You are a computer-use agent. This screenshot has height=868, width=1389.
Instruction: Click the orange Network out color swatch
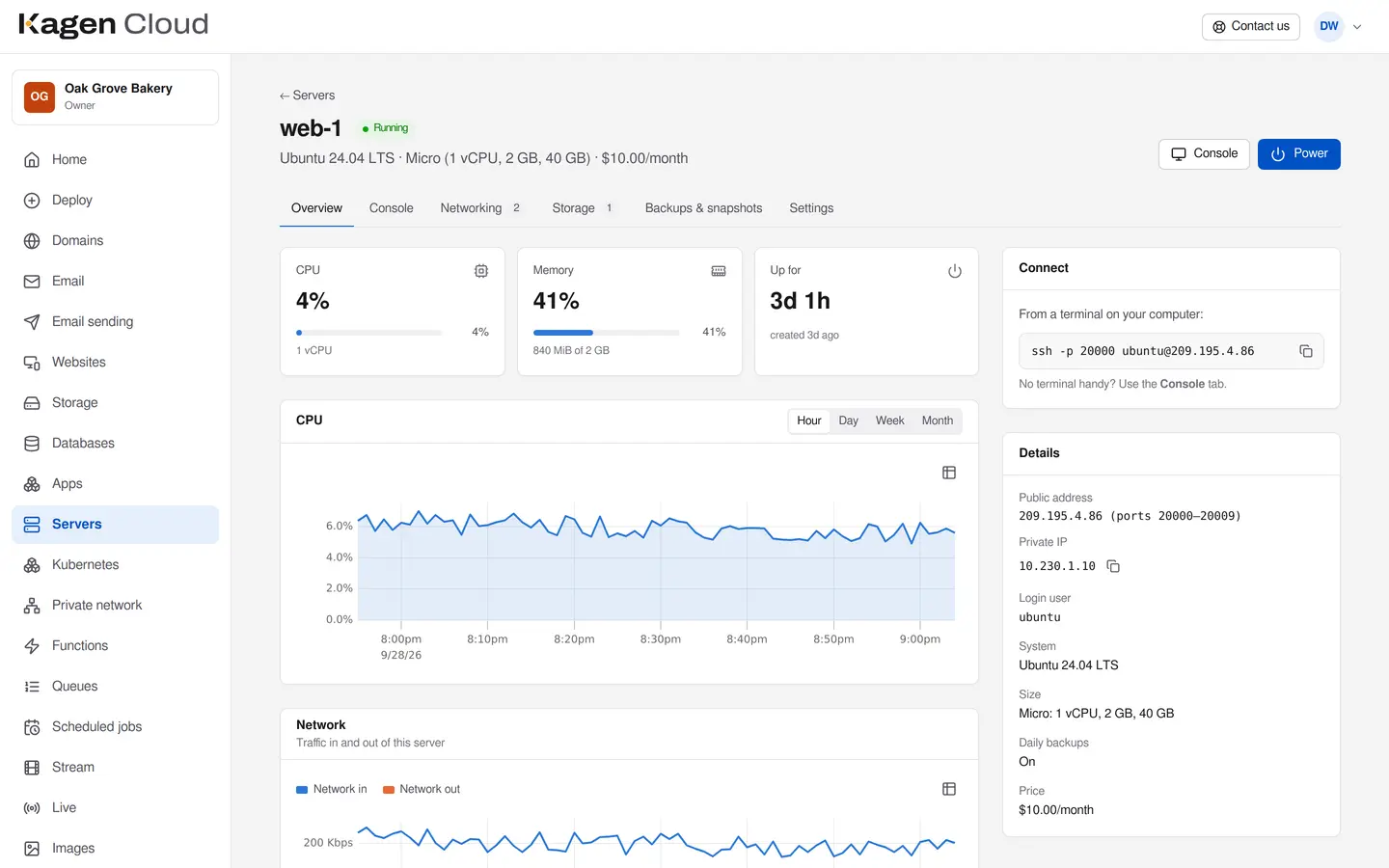(389, 790)
